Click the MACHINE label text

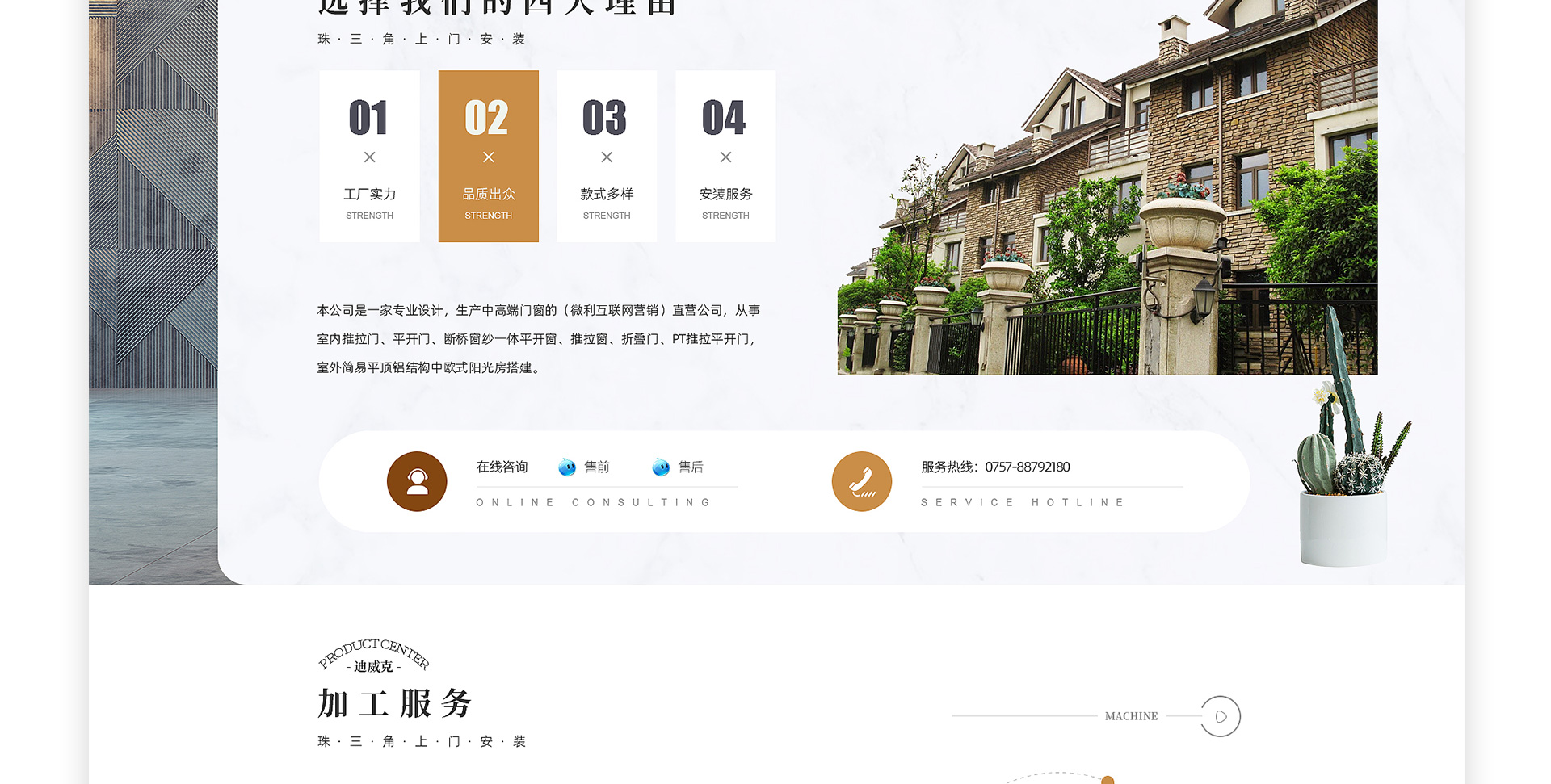(1131, 716)
